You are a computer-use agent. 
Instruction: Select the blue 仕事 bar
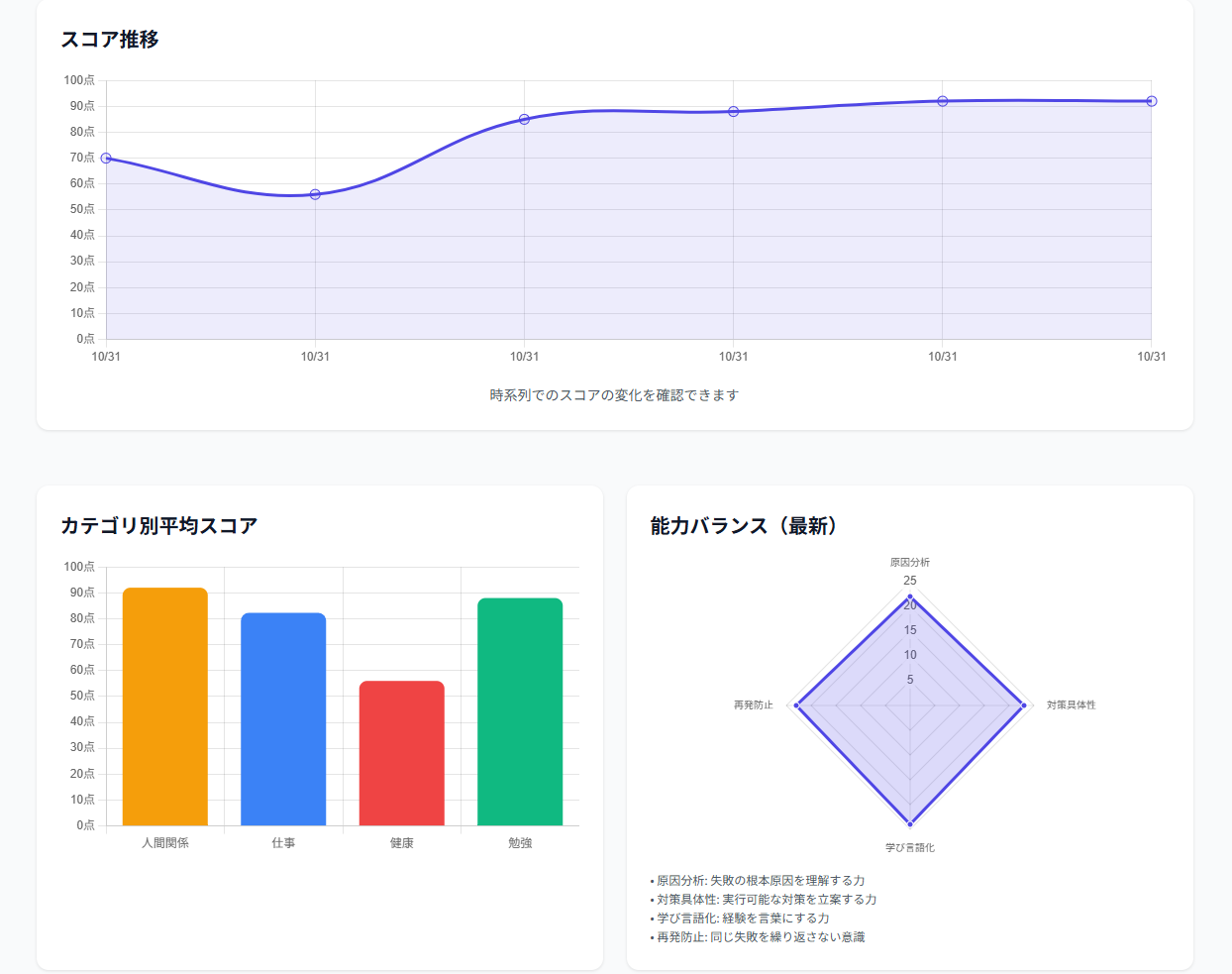click(283, 719)
